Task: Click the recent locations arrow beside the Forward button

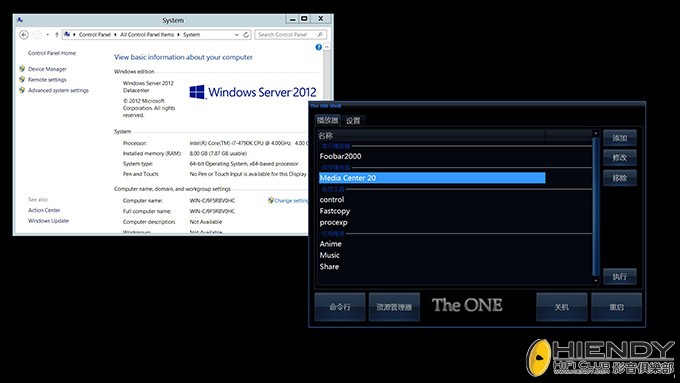Action: click(x=47, y=35)
